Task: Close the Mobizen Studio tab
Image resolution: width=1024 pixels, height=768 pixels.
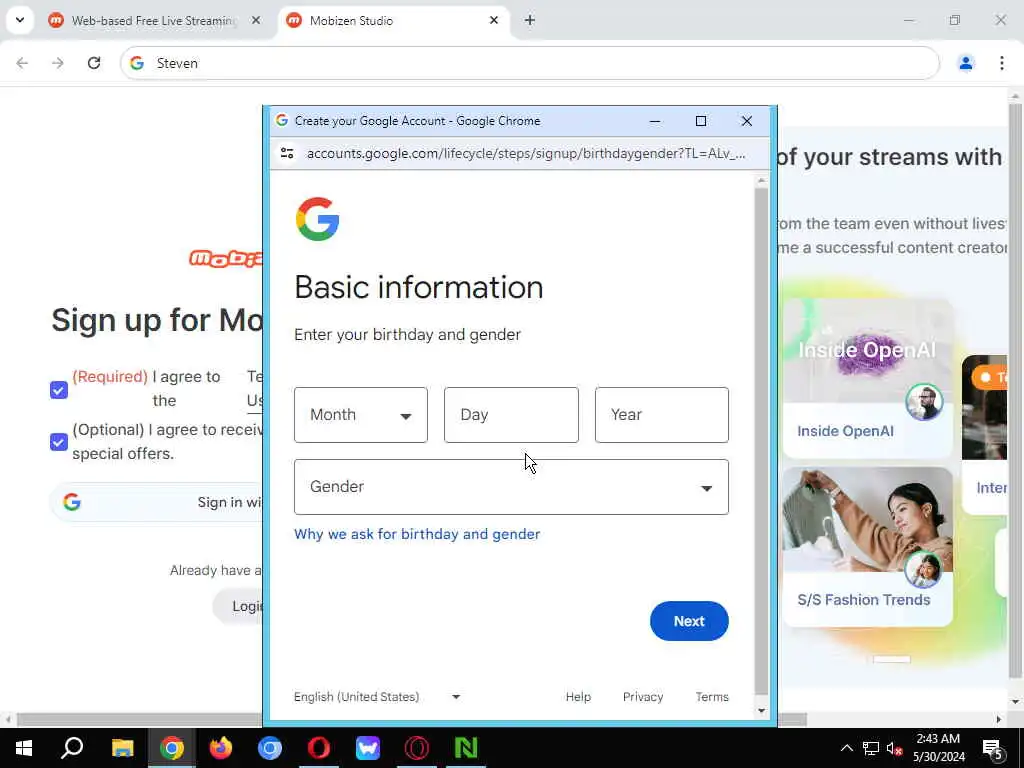Action: click(x=494, y=21)
